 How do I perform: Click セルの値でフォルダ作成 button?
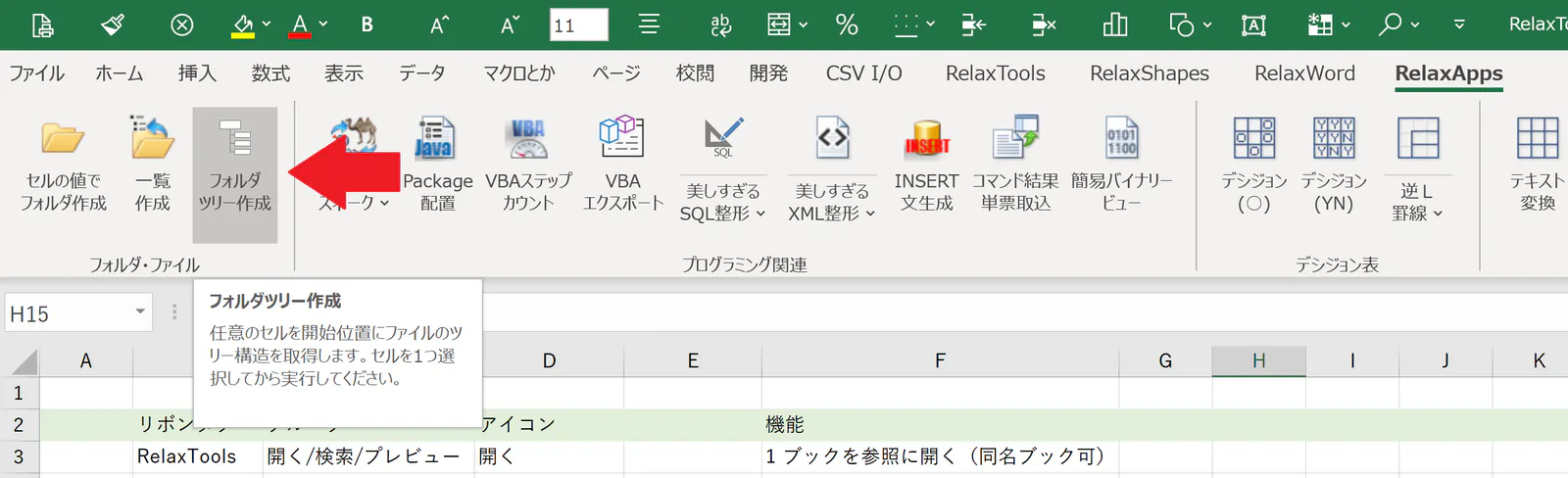coord(64,165)
